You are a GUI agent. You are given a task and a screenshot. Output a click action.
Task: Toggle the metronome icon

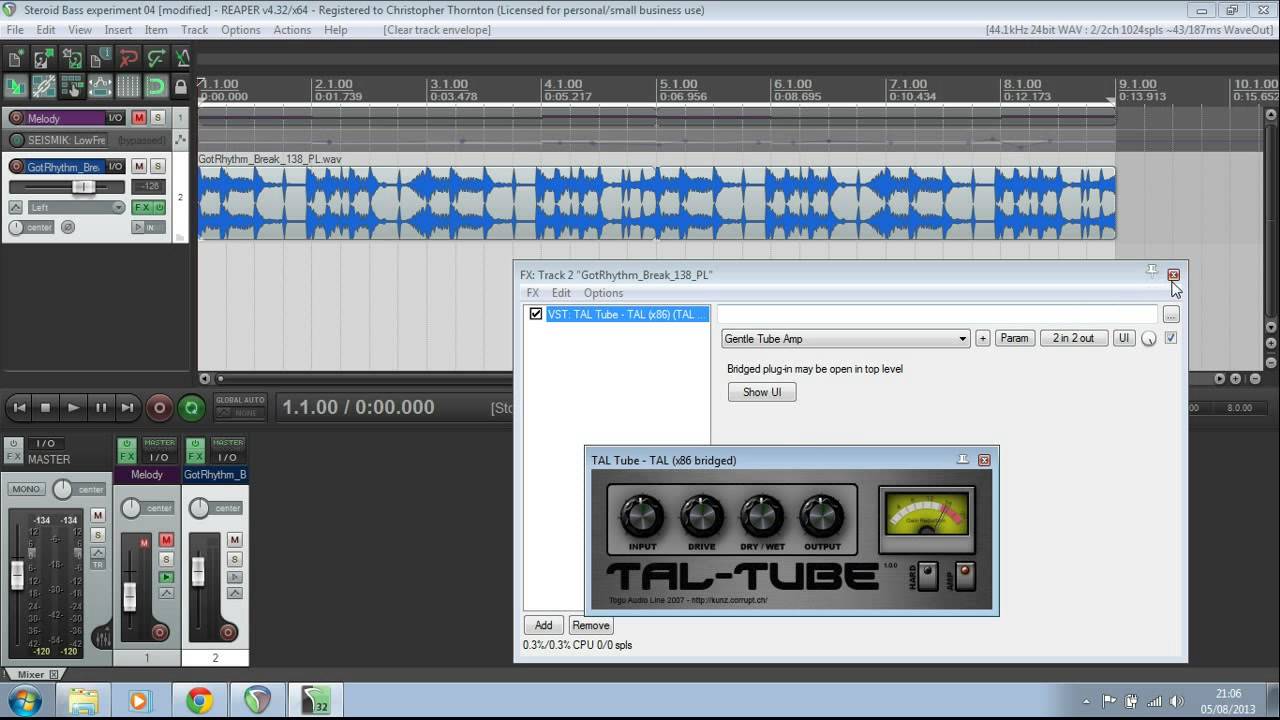click(x=182, y=59)
